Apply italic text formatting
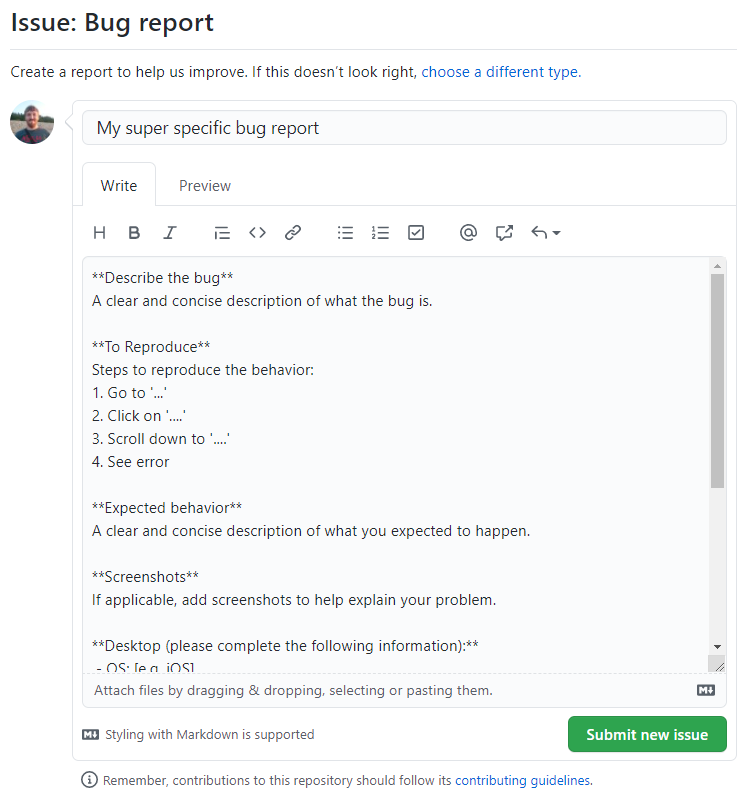The width and height of the screenshot is (748, 804). coord(170,233)
